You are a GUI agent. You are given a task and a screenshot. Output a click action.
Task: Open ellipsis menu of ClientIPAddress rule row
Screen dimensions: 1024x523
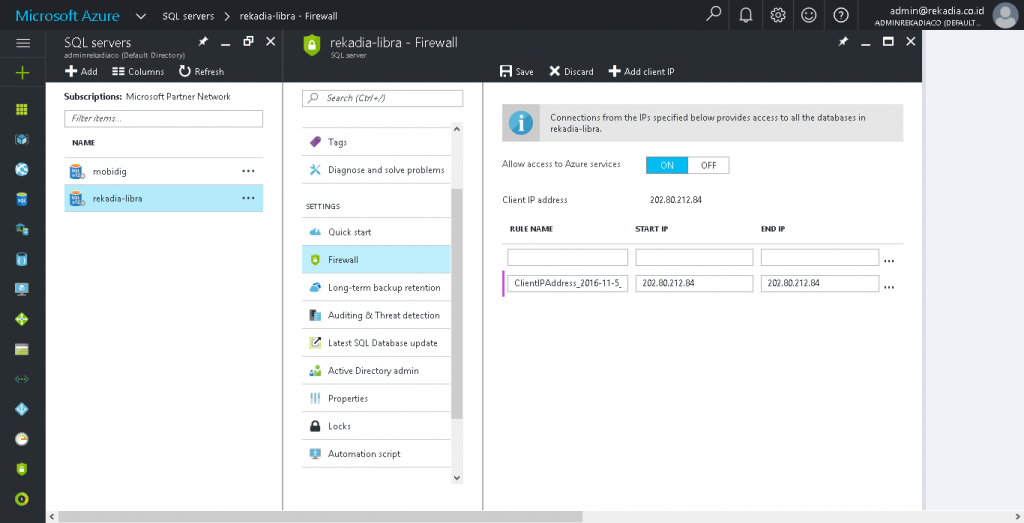point(889,287)
